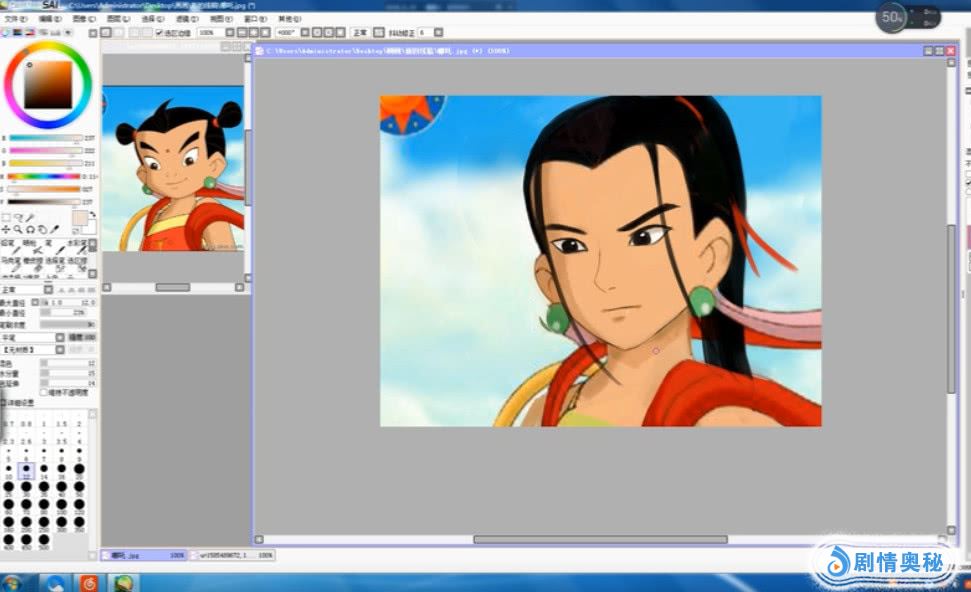
Task: Toggle the 详细设置 (advanced settings) checkbox
Action: pyautogui.click(x=4, y=403)
